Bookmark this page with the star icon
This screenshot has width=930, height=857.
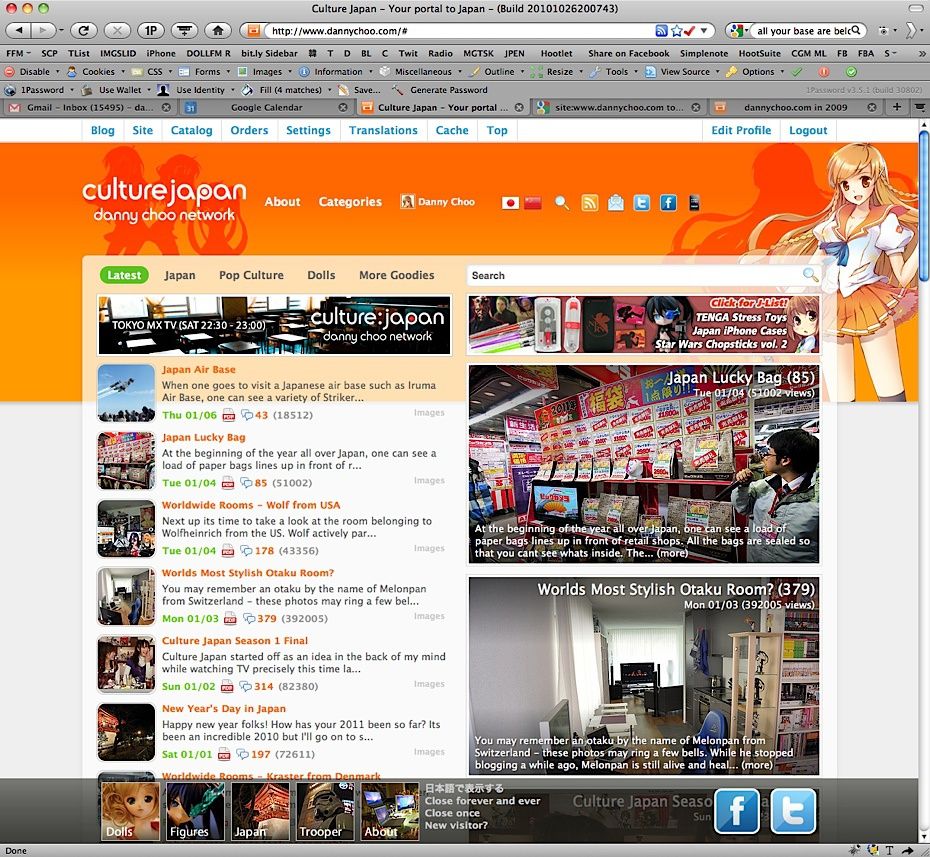pyautogui.click(x=676, y=30)
